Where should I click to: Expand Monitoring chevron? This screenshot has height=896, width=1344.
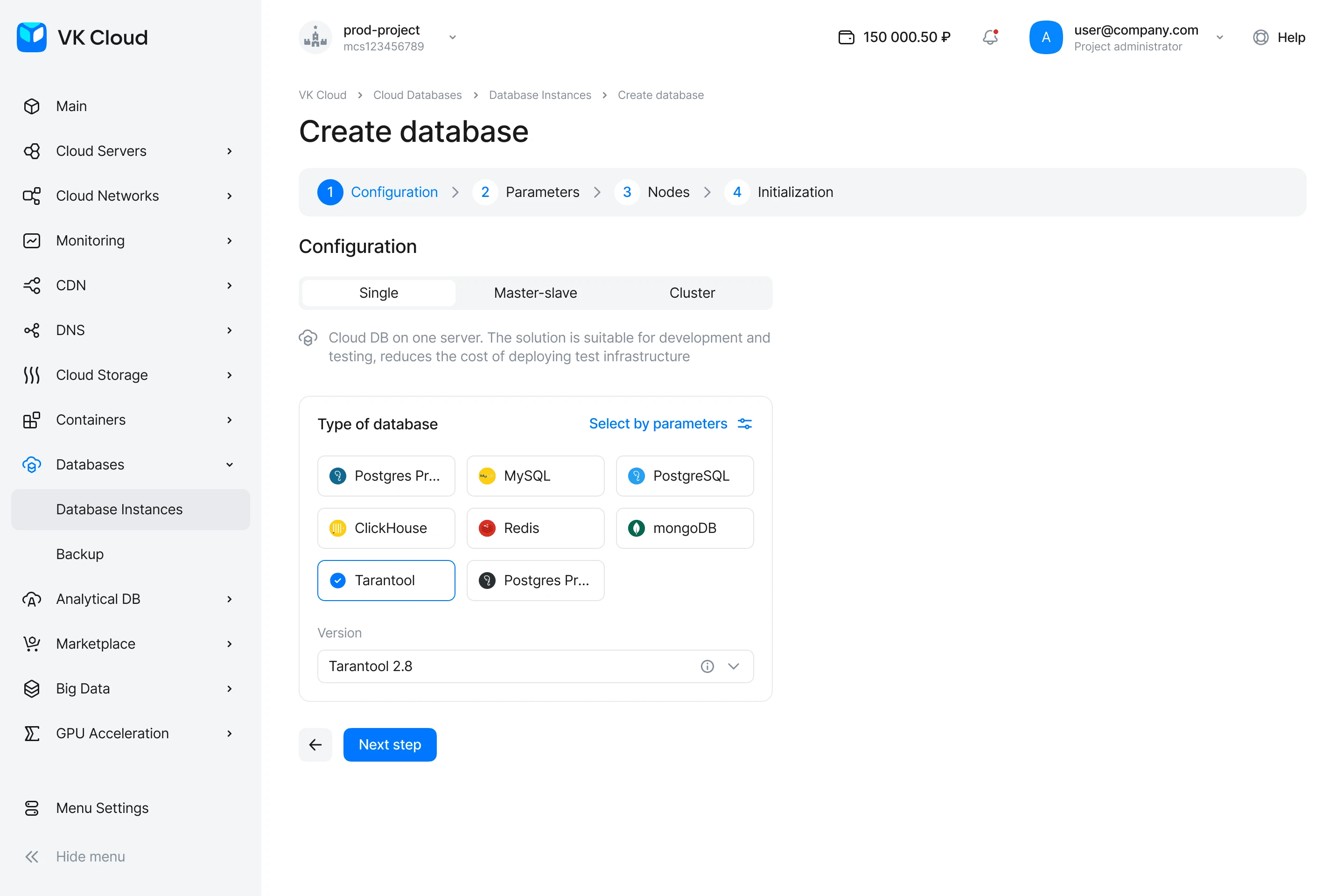pyautogui.click(x=230, y=241)
